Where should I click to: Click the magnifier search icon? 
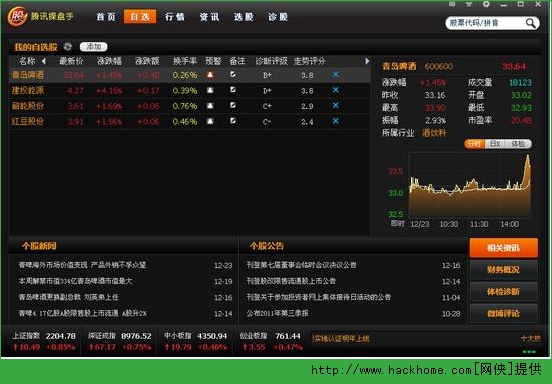(531, 23)
